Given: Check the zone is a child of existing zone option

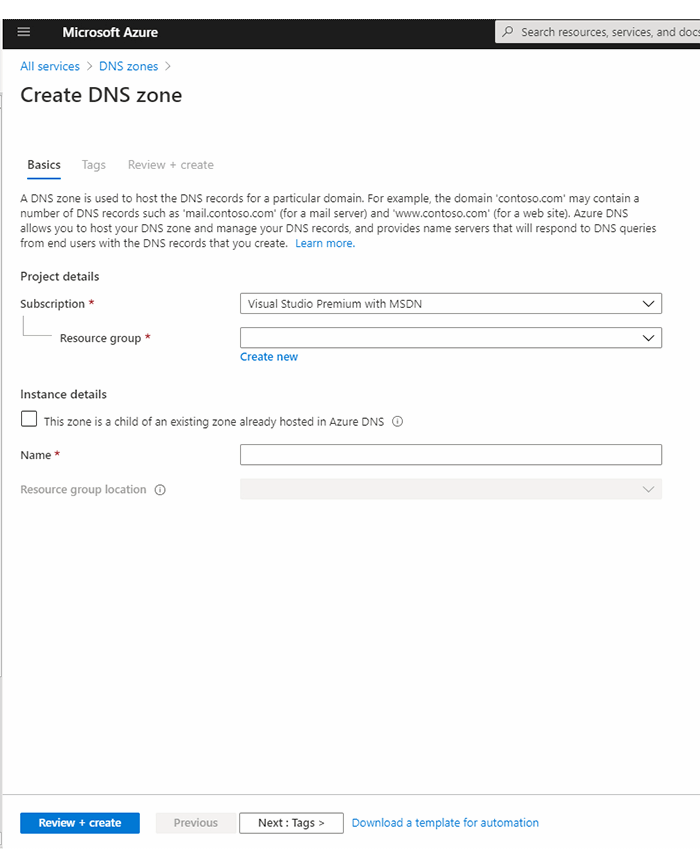Looking at the screenshot, I should click(x=29, y=418).
